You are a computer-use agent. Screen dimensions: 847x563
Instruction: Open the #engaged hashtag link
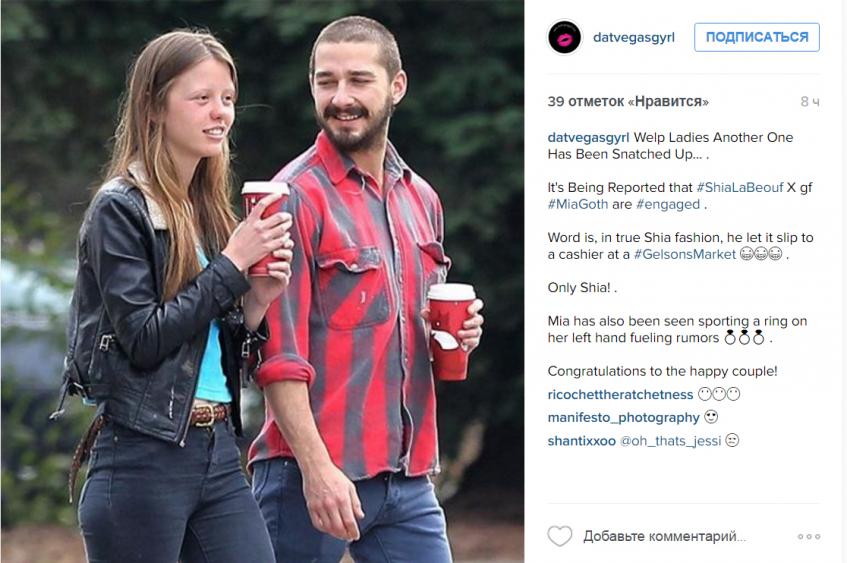(x=668, y=204)
